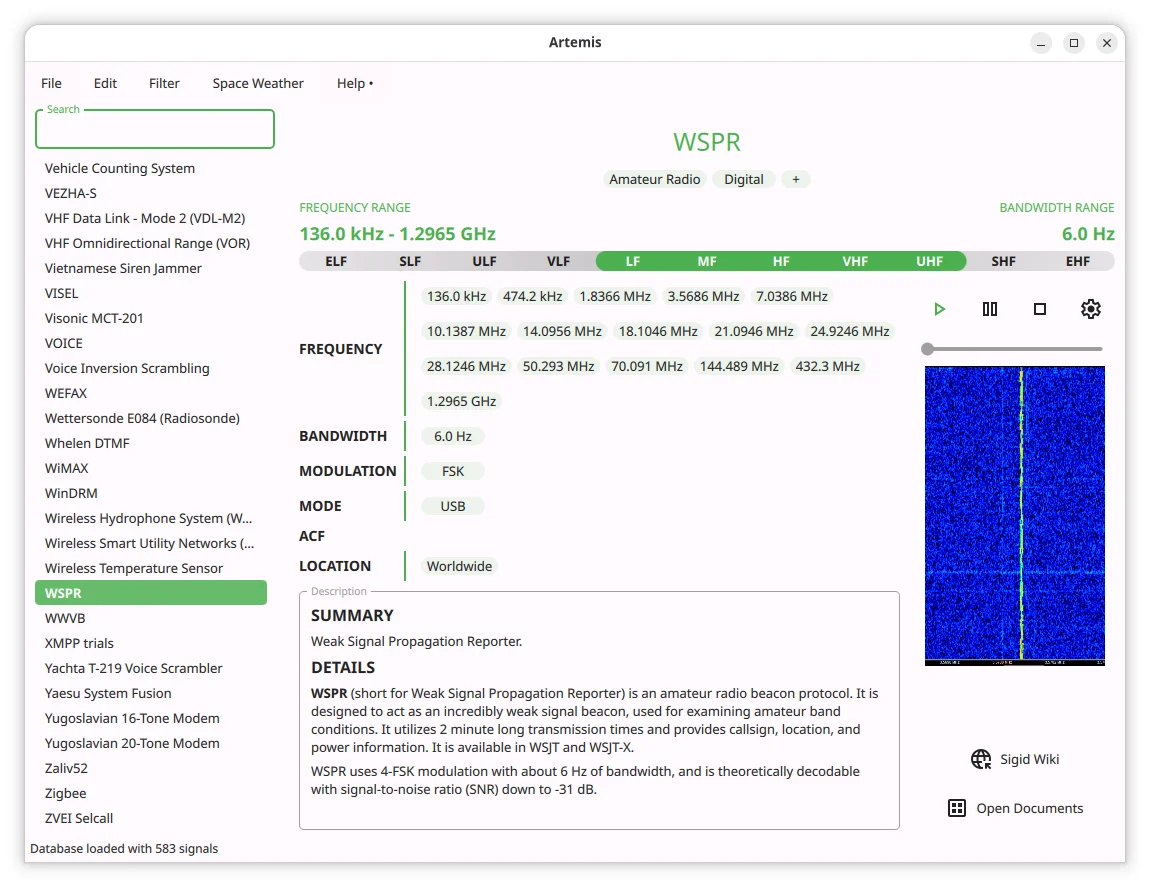The height and width of the screenshot is (887, 1150).
Task: Select WWVB signal
Action: pos(151,618)
